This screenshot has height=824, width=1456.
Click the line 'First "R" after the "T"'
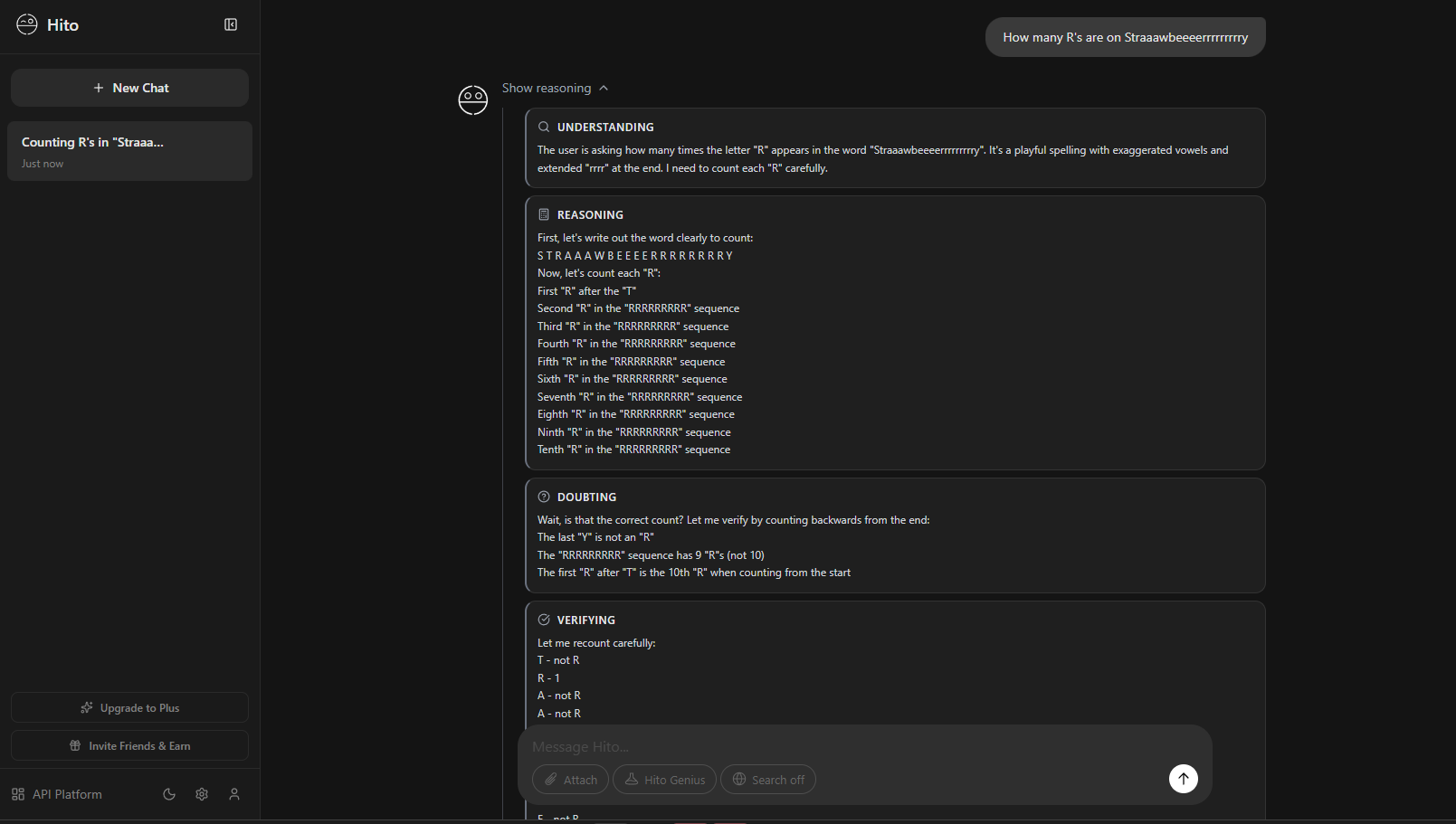coord(586,291)
